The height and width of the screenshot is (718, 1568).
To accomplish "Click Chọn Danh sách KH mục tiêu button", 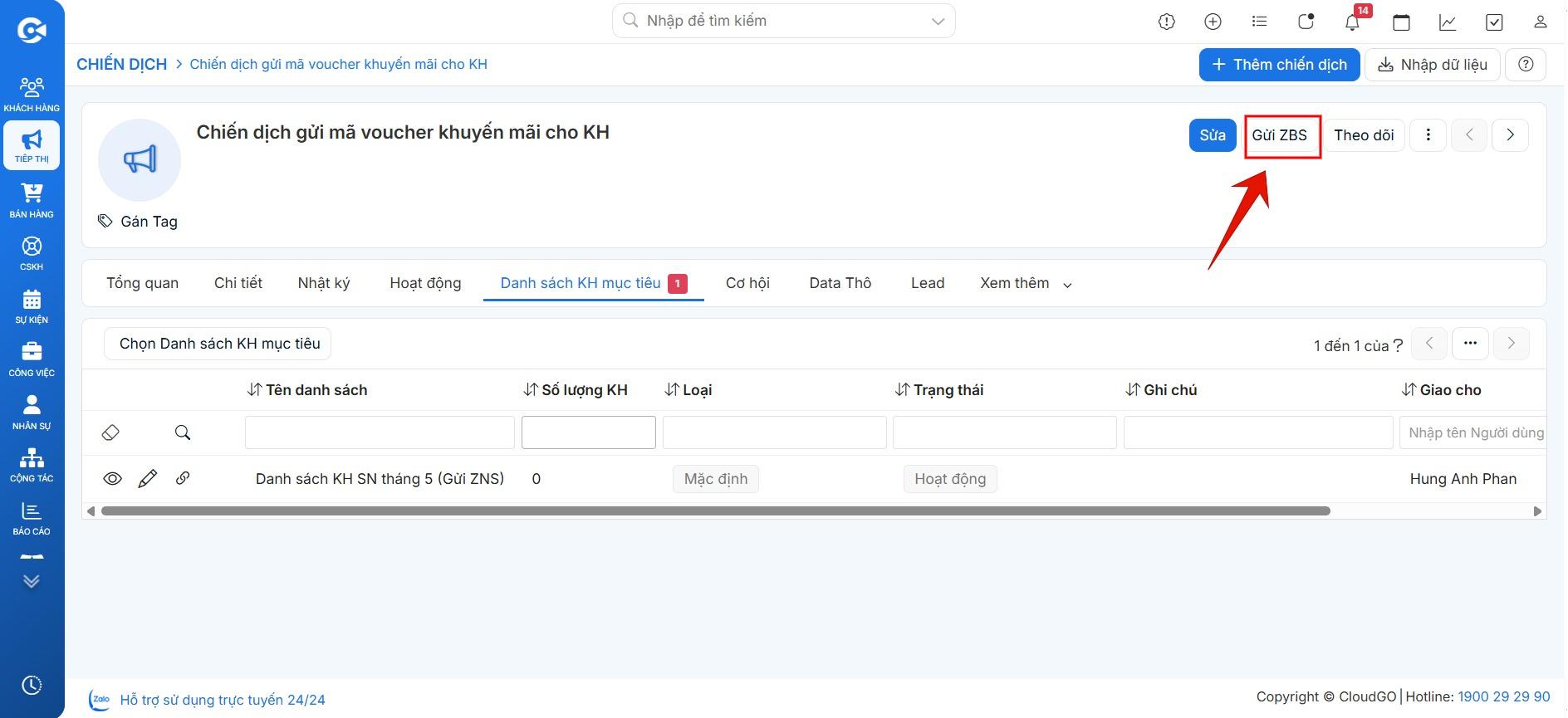I will 218,344.
